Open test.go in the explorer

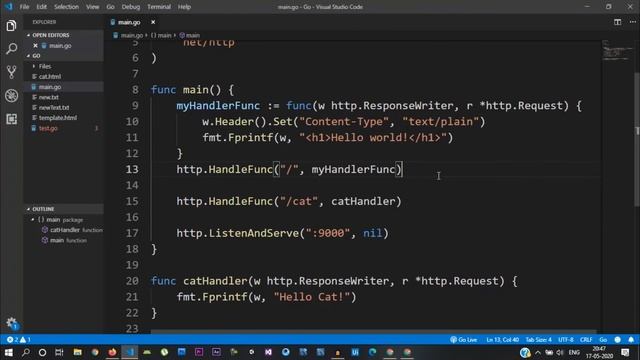pyautogui.click(x=48, y=128)
